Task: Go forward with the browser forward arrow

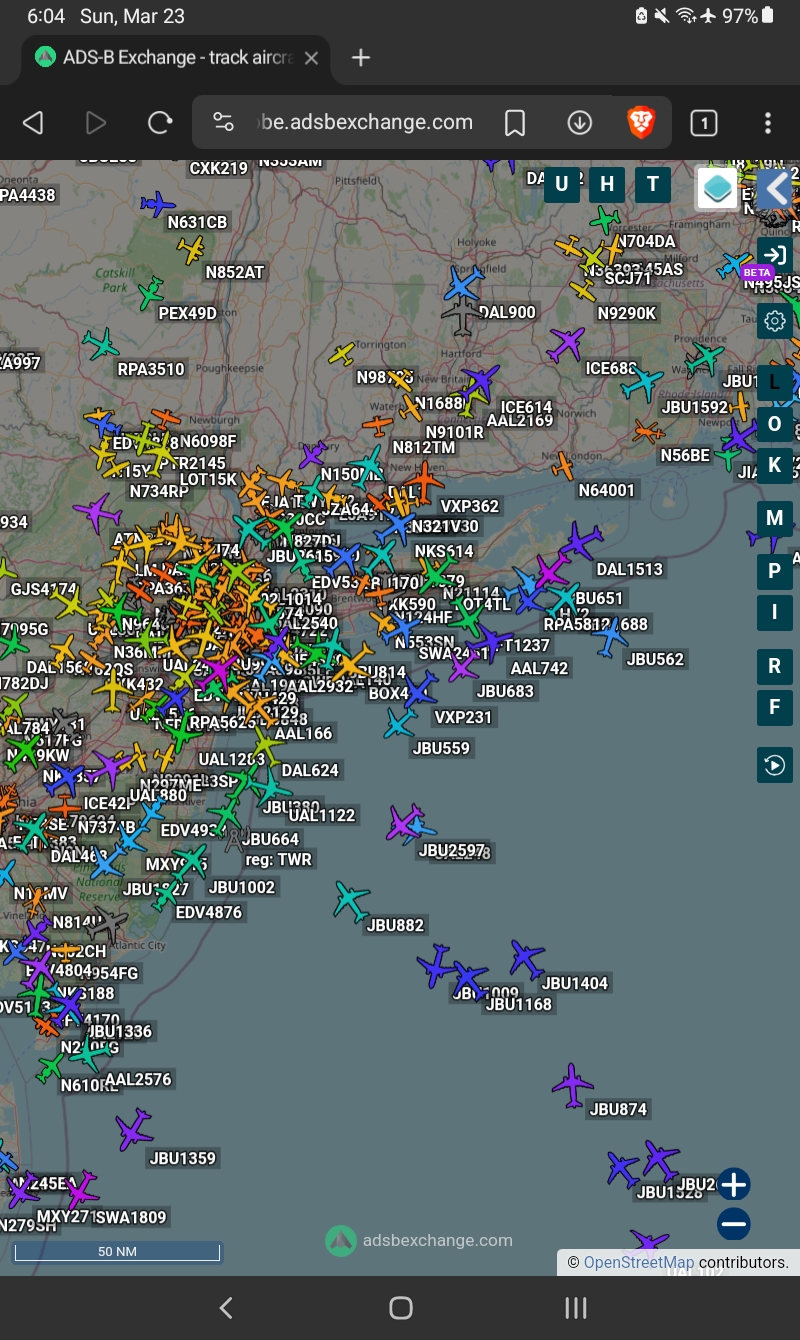Action: tap(96, 123)
